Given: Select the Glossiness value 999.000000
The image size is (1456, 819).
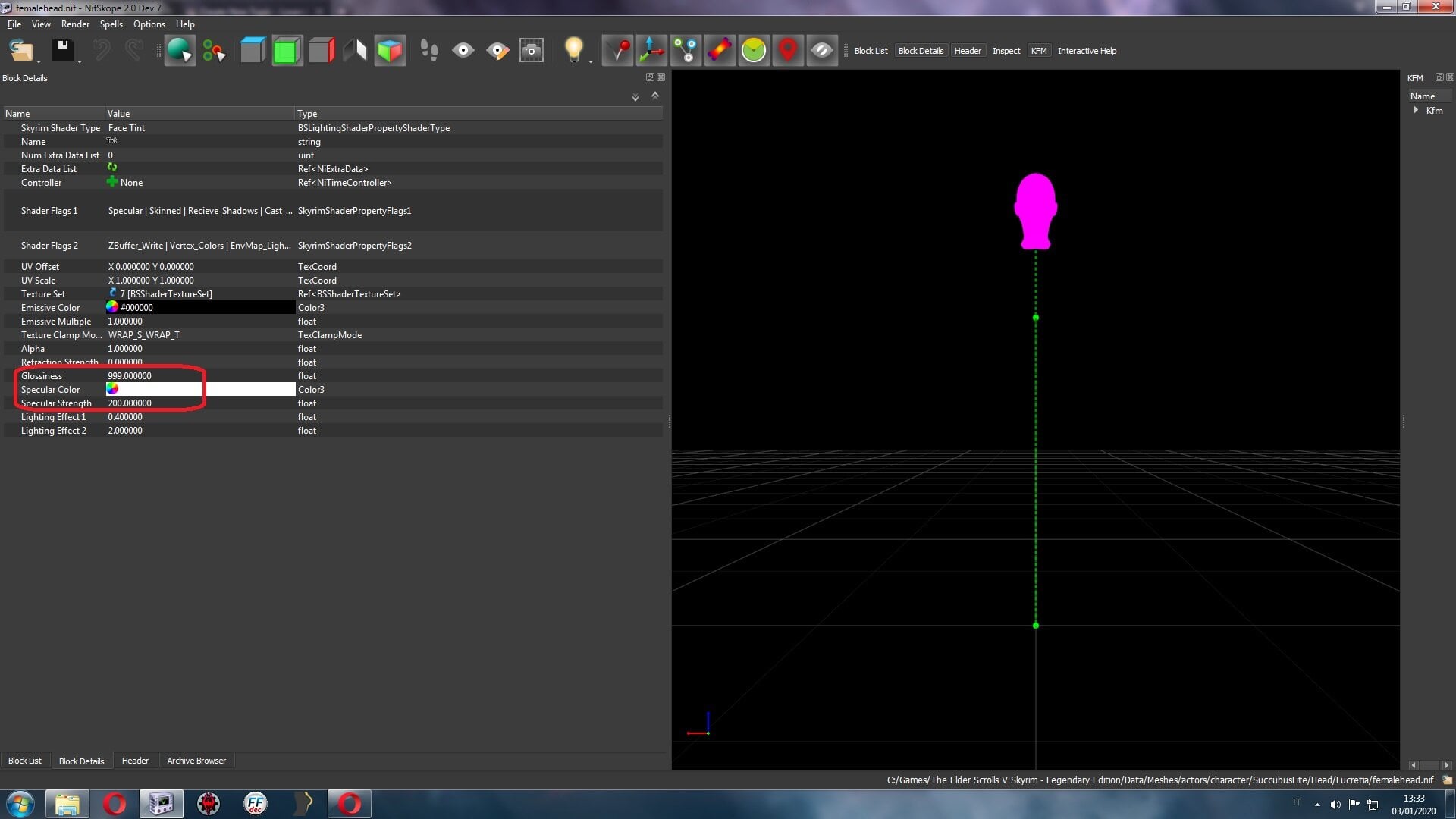Looking at the screenshot, I should (x=130, y=376).
